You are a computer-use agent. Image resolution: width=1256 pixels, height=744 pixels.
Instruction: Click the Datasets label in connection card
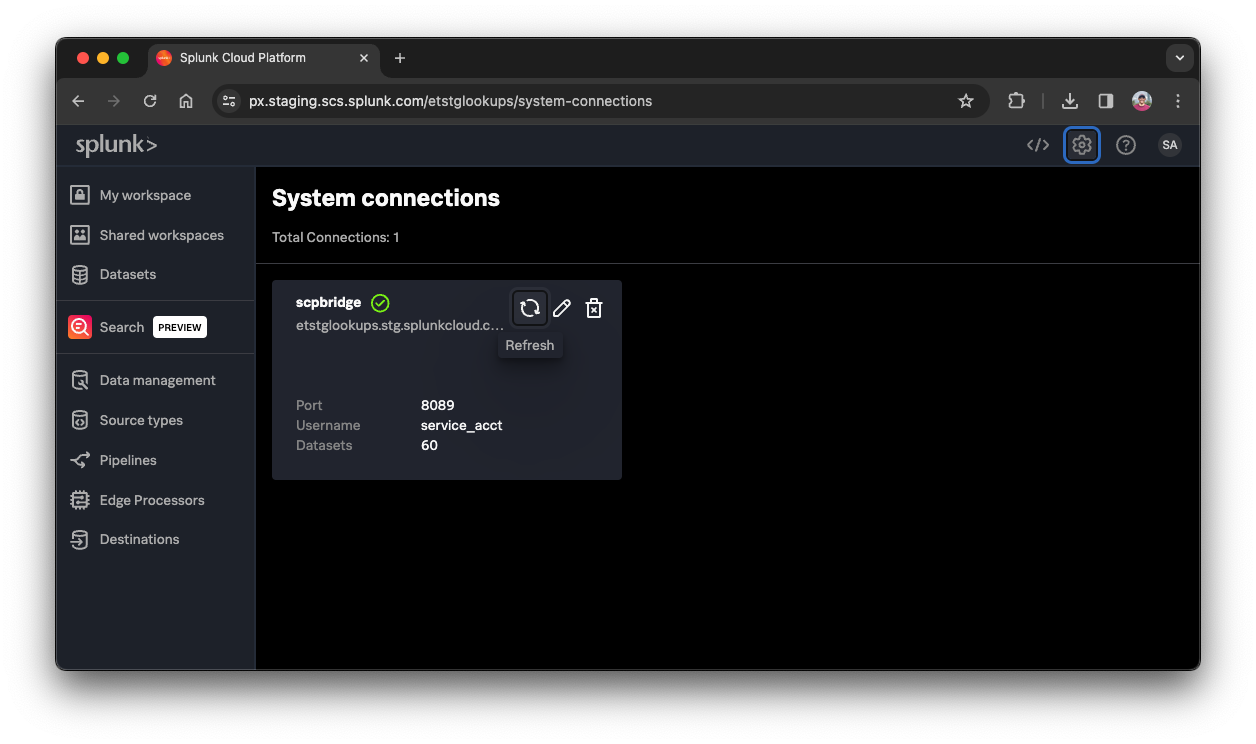(324, 445)
